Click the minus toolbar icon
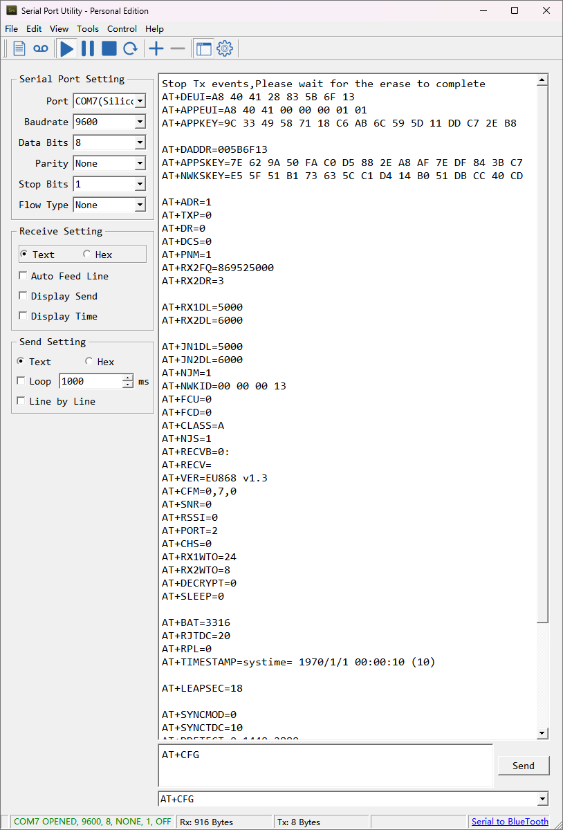563x830 pixels. 178,49
